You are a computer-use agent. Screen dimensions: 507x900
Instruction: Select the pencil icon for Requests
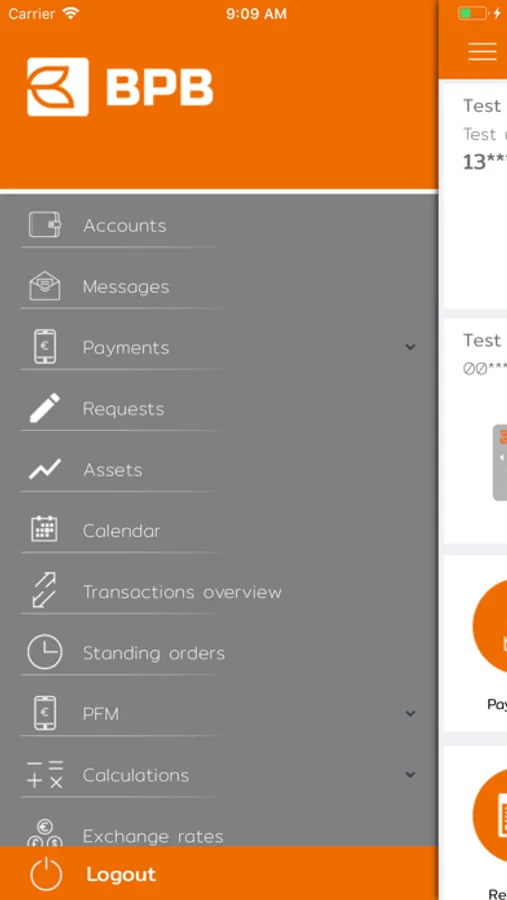click(45, 408)
